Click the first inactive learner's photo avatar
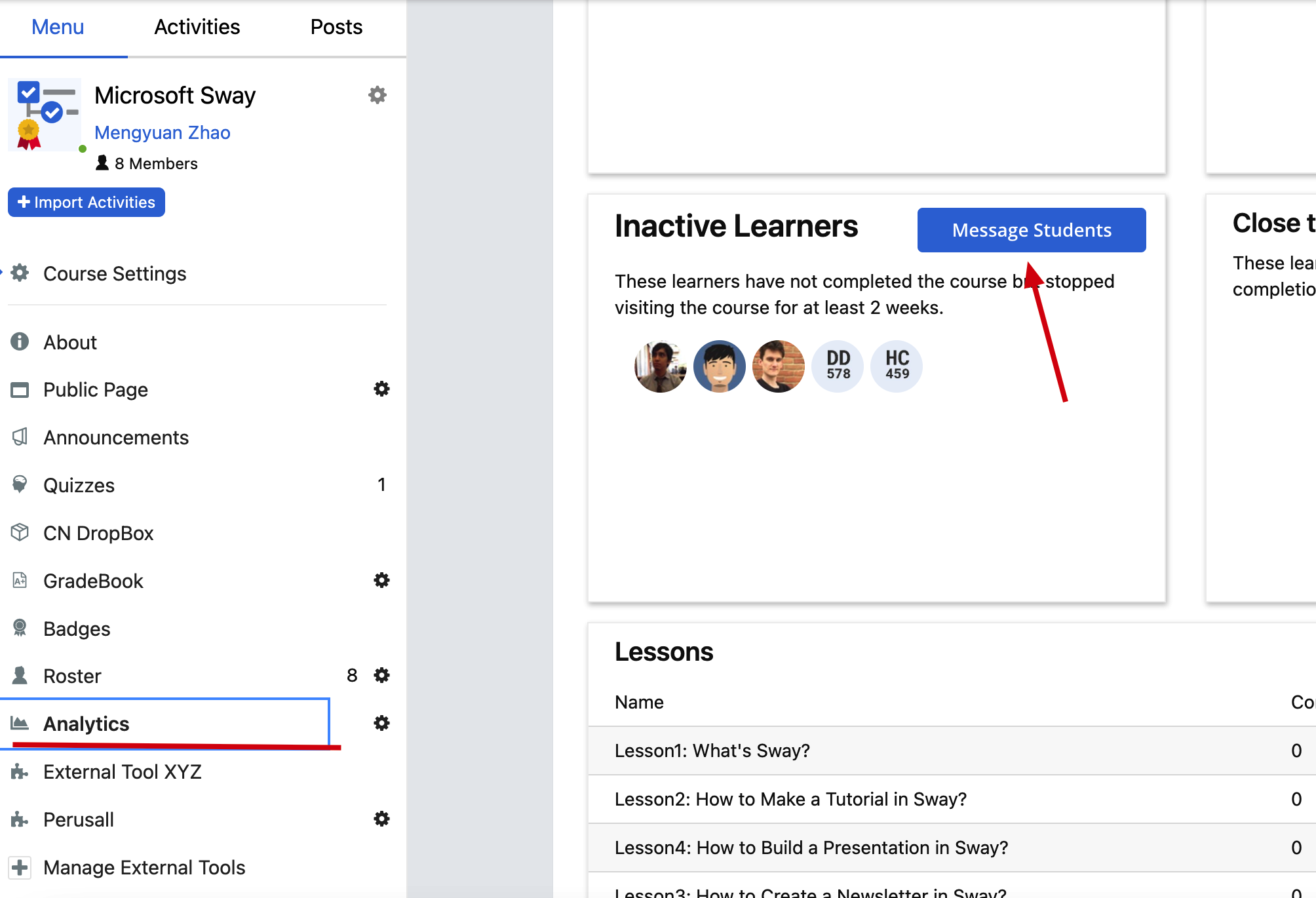 click(x=661, y=366)
